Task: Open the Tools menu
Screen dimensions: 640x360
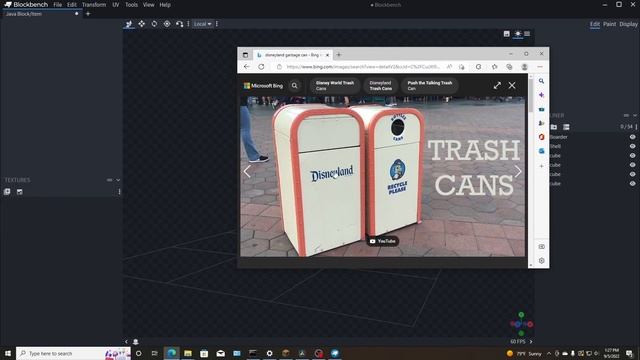Action: 131,5
